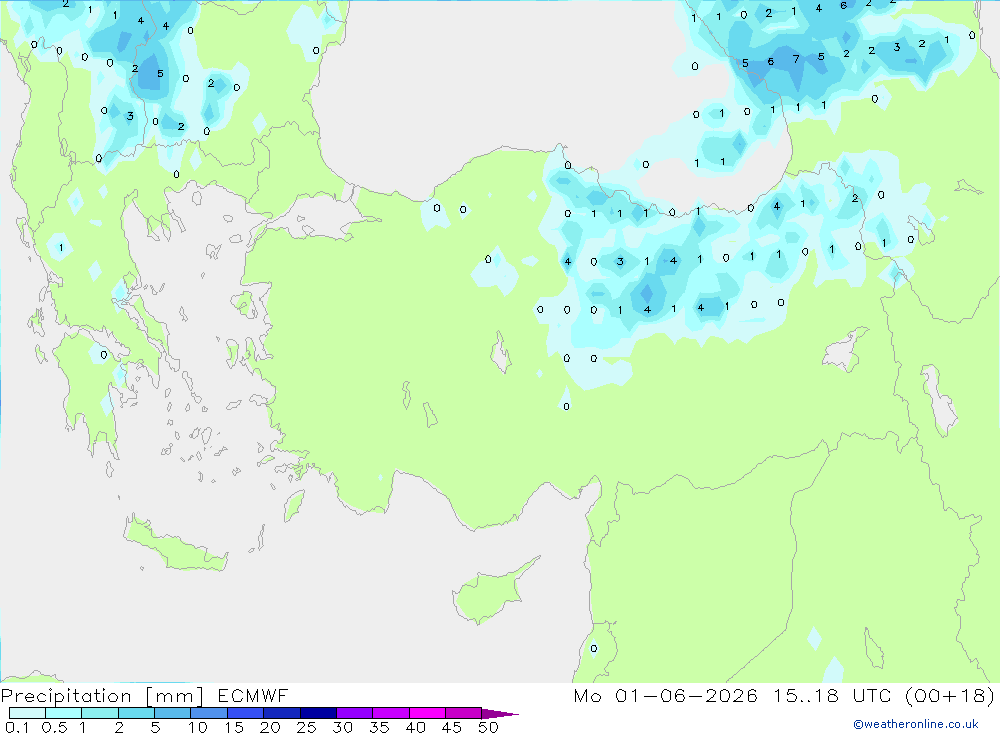Select the 15–20 mm royal blue swatch
This screenshot has height=733, width=1000.
click(246, 713)
